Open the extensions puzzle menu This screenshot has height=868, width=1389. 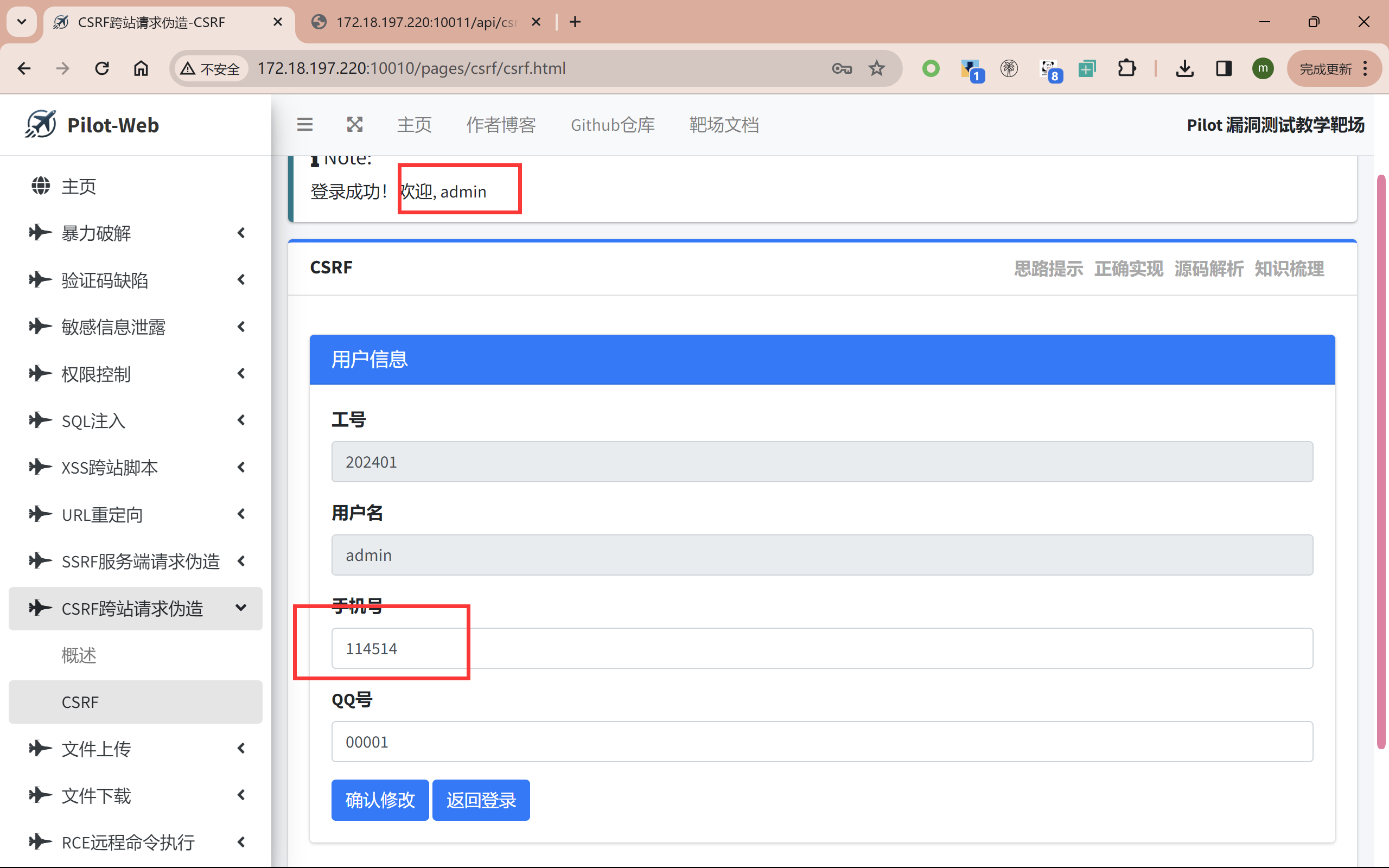pos(1127,69)
